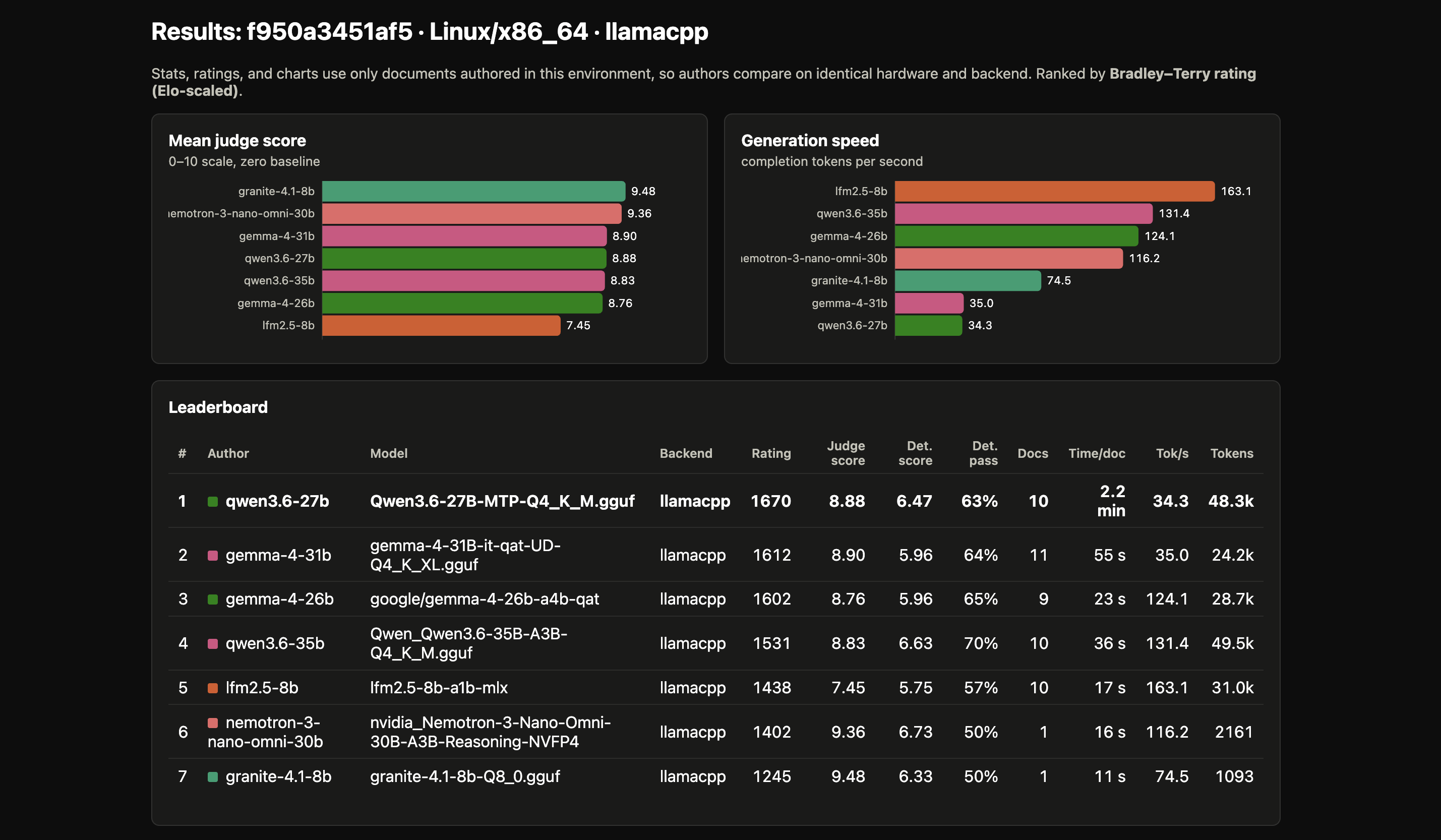The height and width of the screenshot is (840, 1441).
Task: Sort by the Tok/s column header
Action: tap(1172, 453)
